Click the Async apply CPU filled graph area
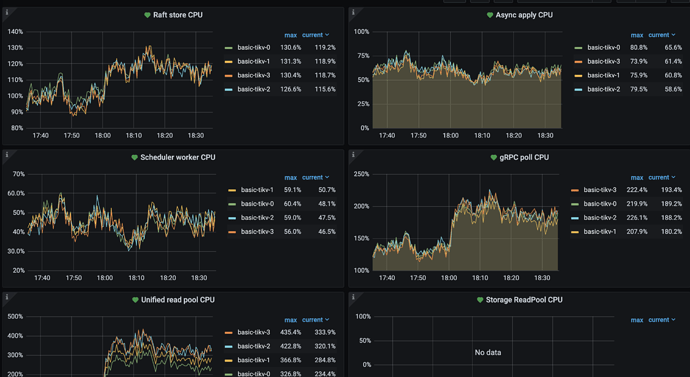Image resolution: width=690 pixels, height=377 pixels. click(x=467, y=80)
